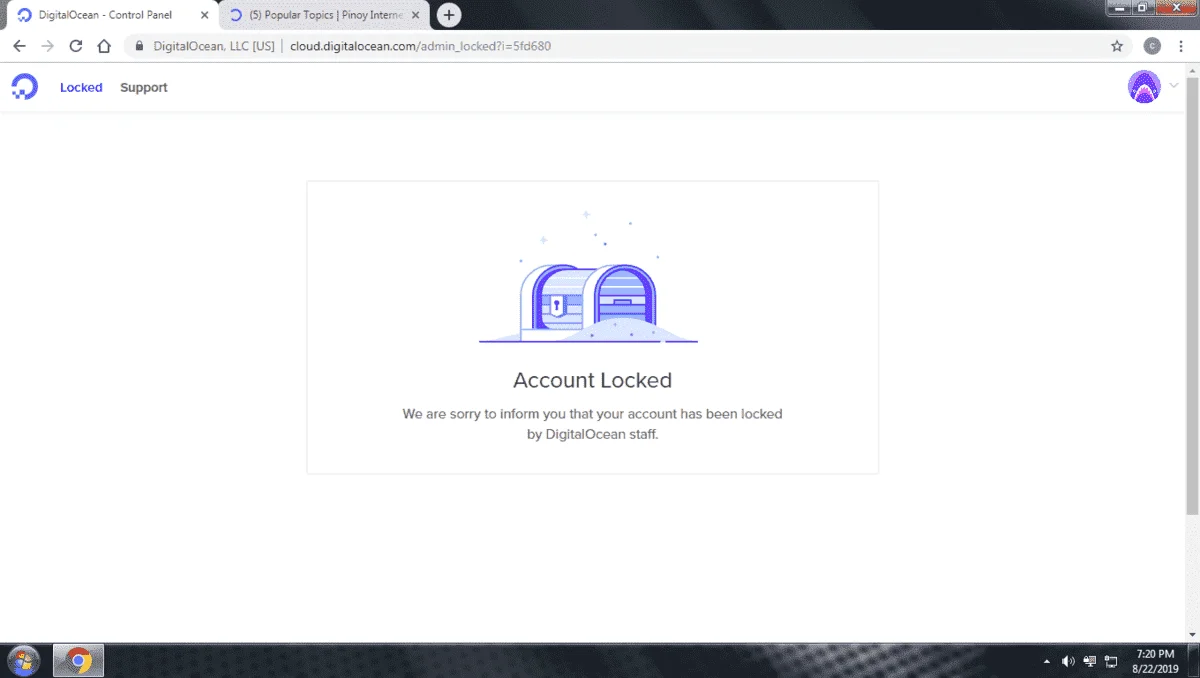Close the DigitalOcean Control Panel tab
This screenshot has width=1200, height=678.
coord(205,15)
